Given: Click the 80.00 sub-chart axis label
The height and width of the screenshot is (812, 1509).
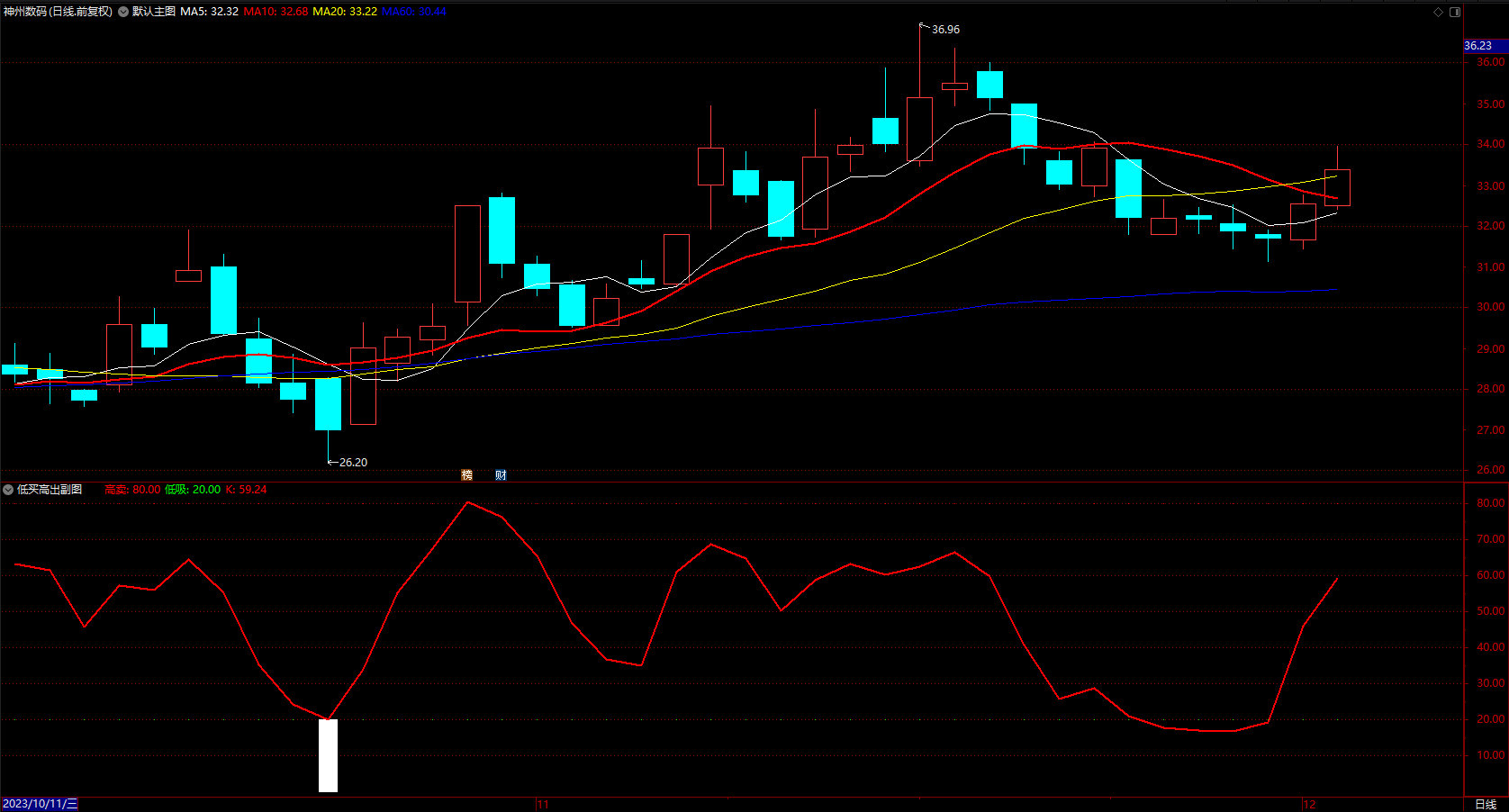Looking at the screenshot, I should (1490, 503).
